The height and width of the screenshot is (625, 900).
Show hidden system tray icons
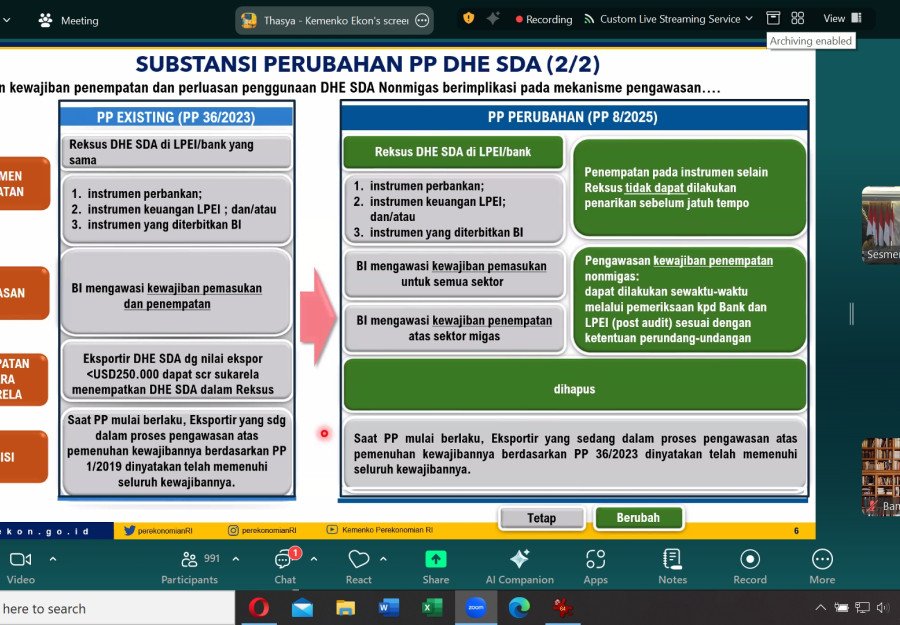pyautogui.click(x=821, y=608)
